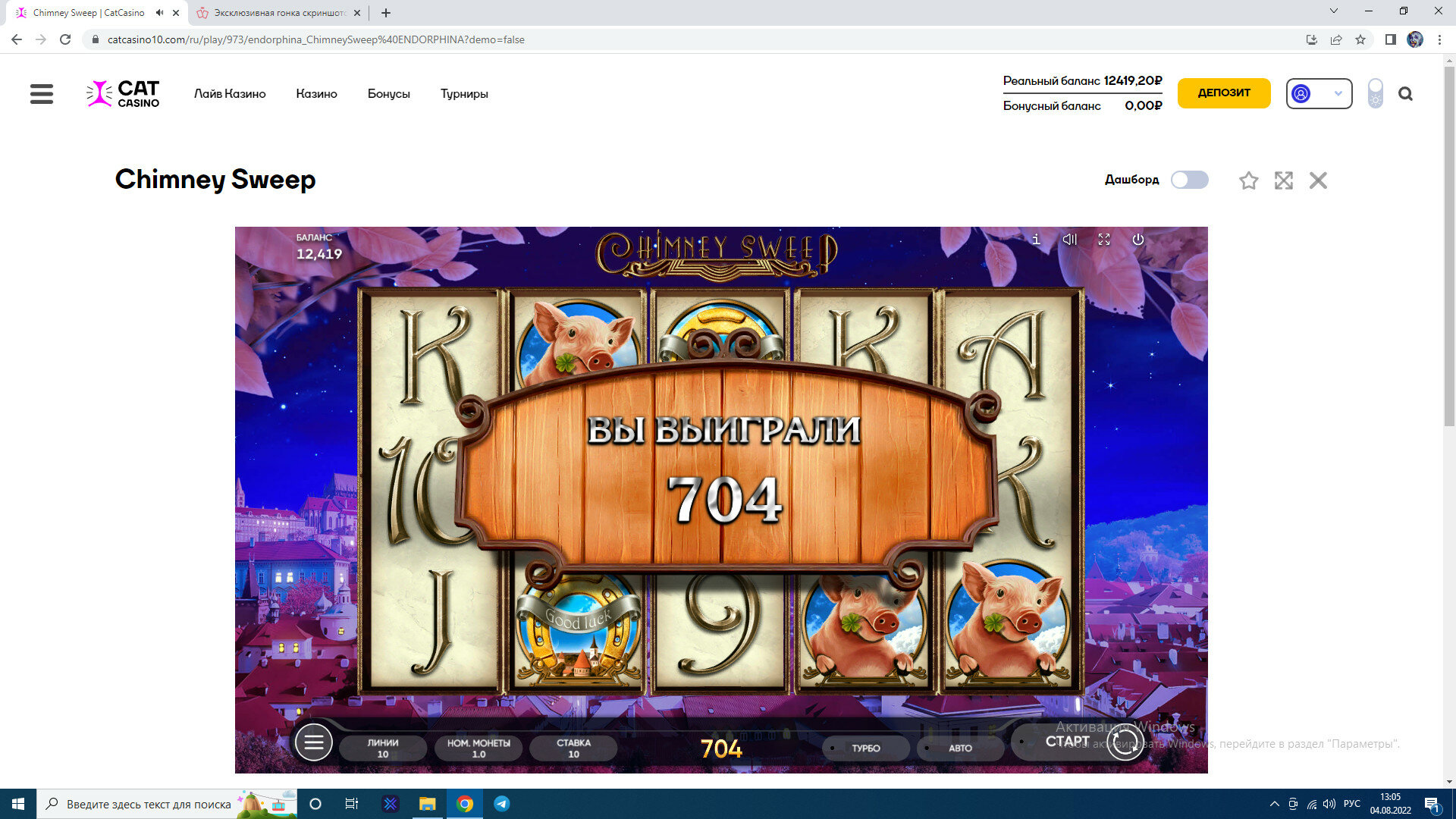Open the hamburger site menu
This screenshot has height=819, width=1456.
coord(42,94)
